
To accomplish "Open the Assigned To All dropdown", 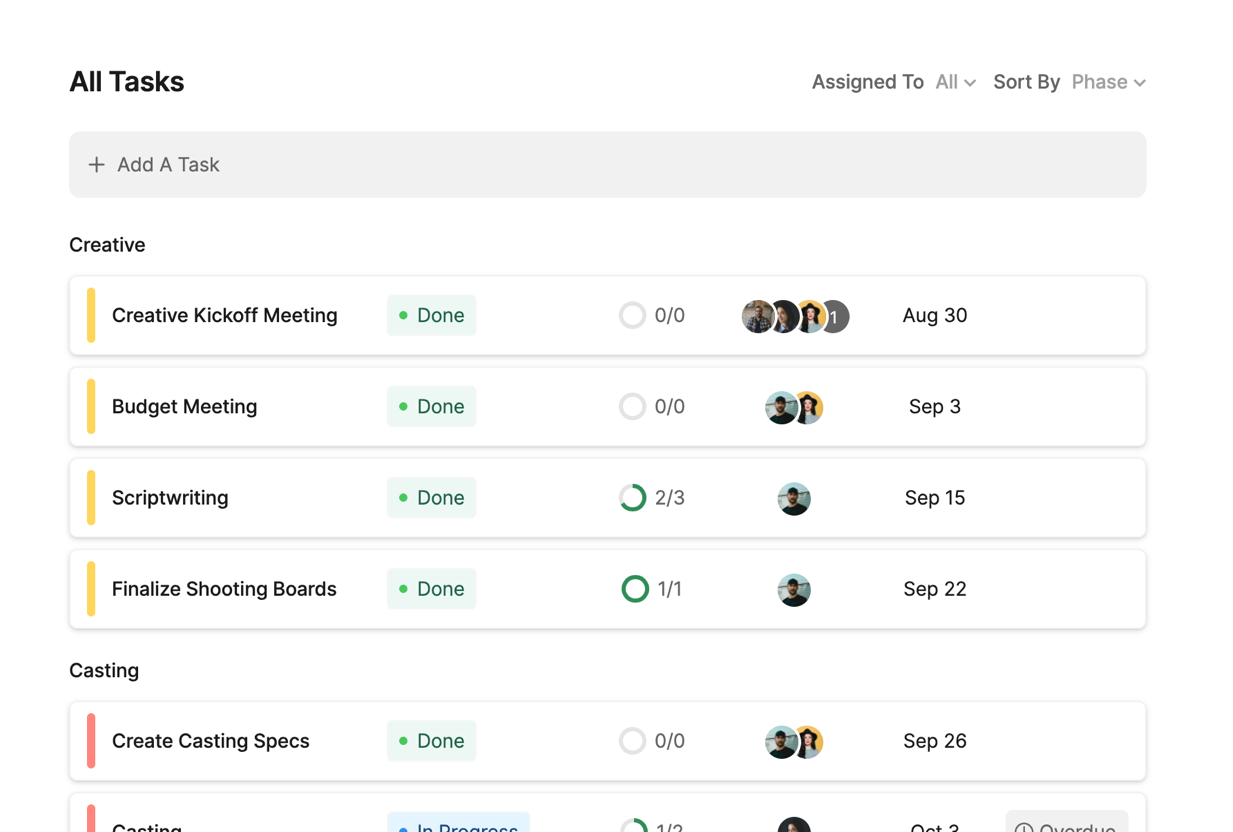I will pyautogui.click(x=955, y=82).
